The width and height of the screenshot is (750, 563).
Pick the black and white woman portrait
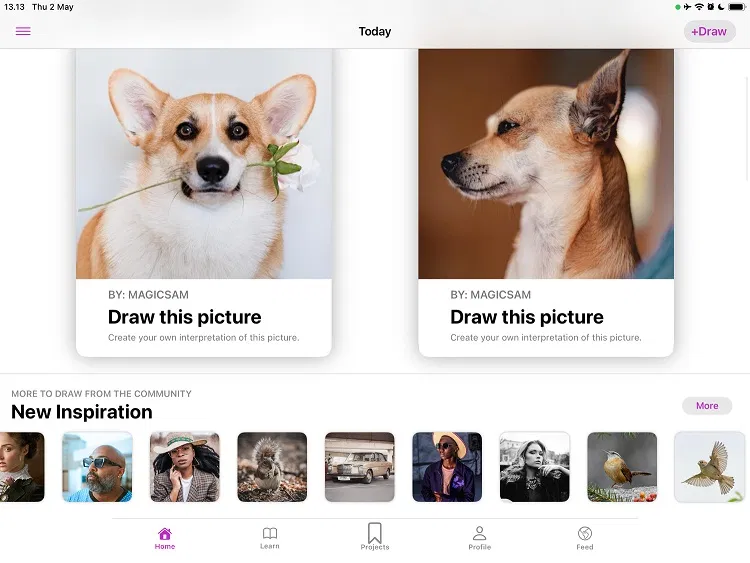pyautogui.click(x=535, y=467)
